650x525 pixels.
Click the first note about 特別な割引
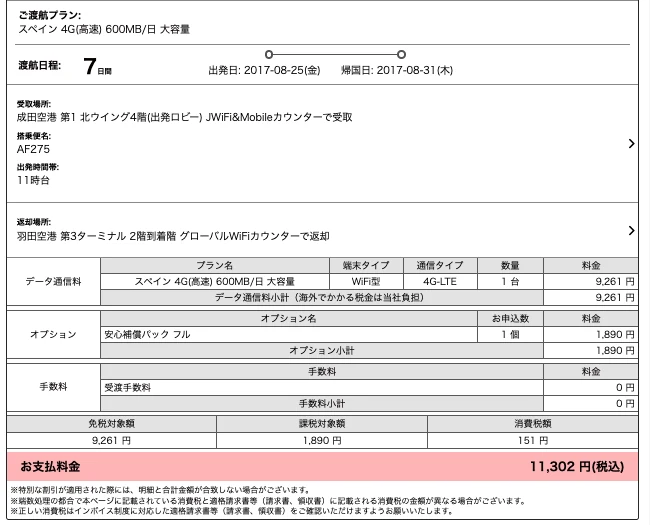point(160,490)
